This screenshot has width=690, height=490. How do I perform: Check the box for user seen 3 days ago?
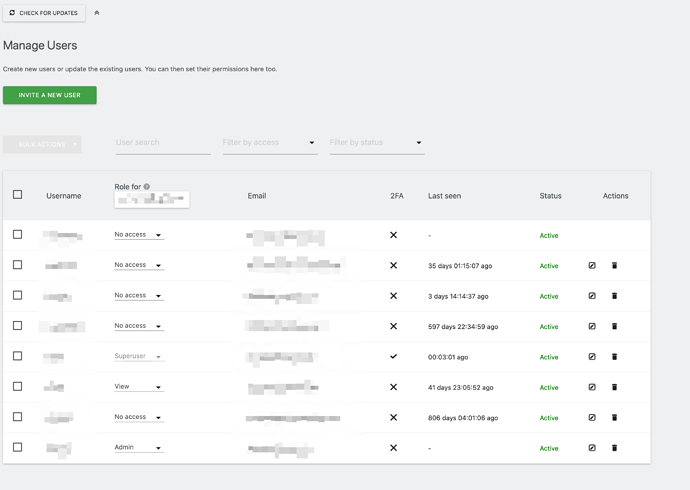pos(18,295)
